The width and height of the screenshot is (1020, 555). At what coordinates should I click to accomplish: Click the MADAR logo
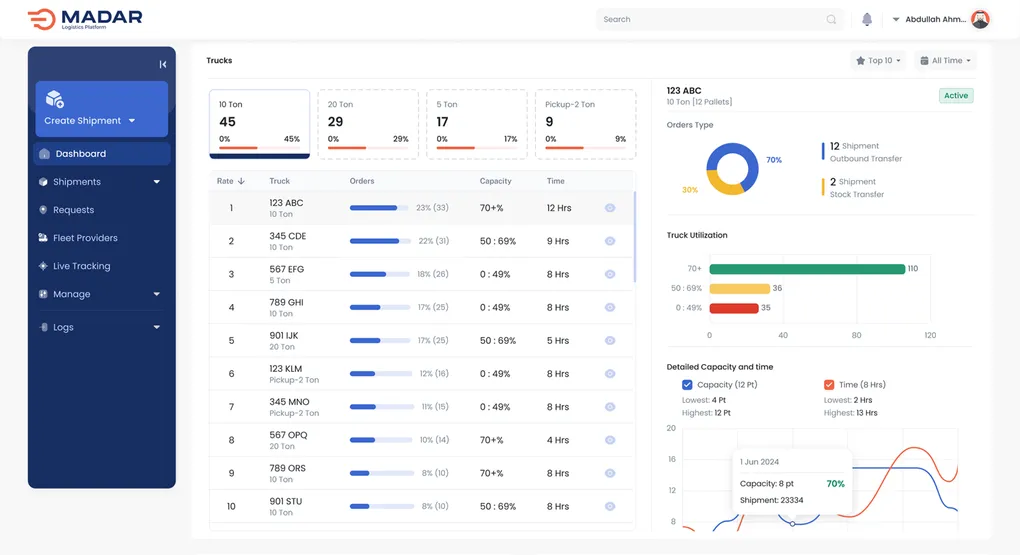[x=85, y=19]
